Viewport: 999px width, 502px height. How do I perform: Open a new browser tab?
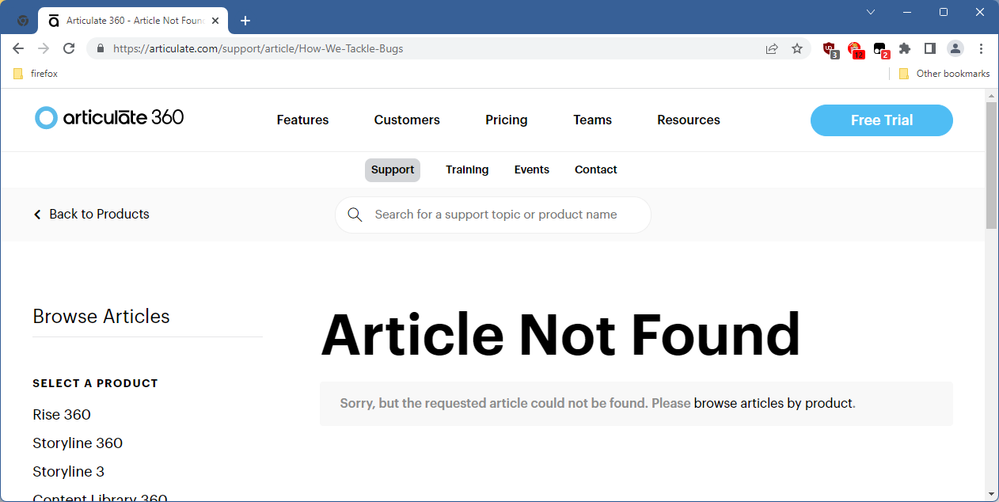tap(246, 20)
